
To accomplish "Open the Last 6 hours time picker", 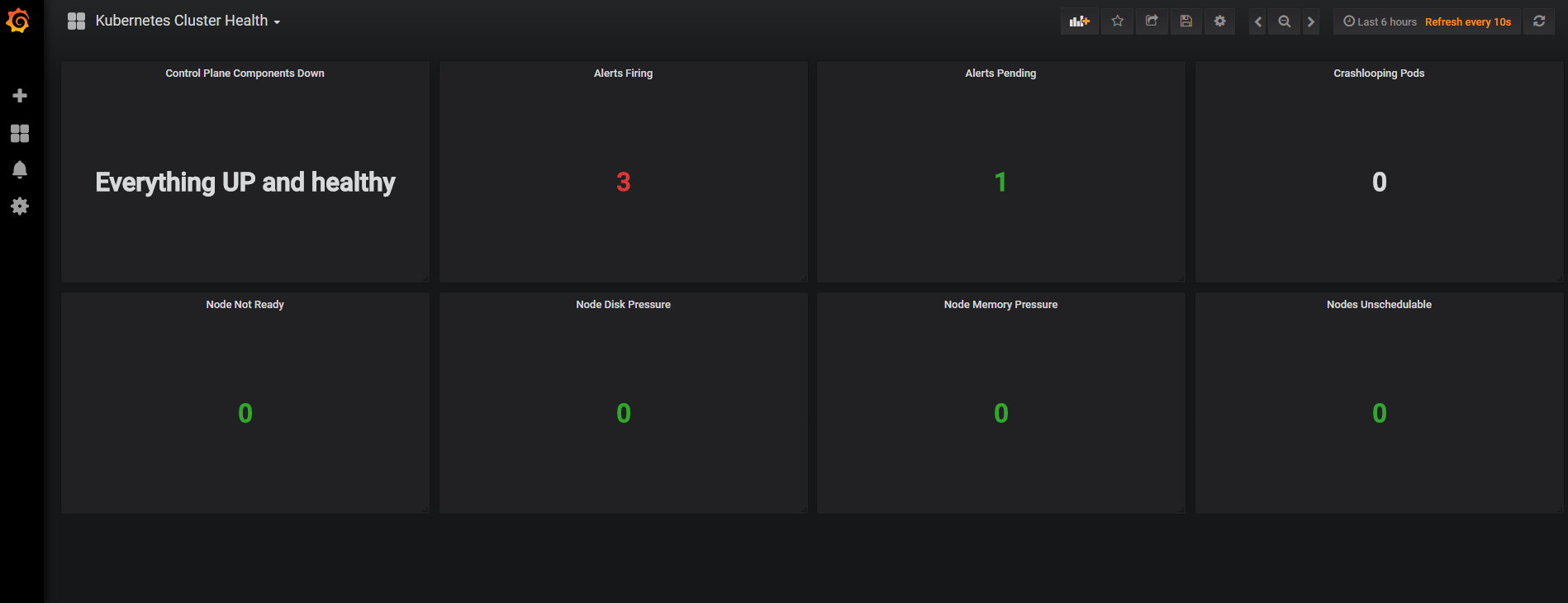I will (x=1380, y=22).
